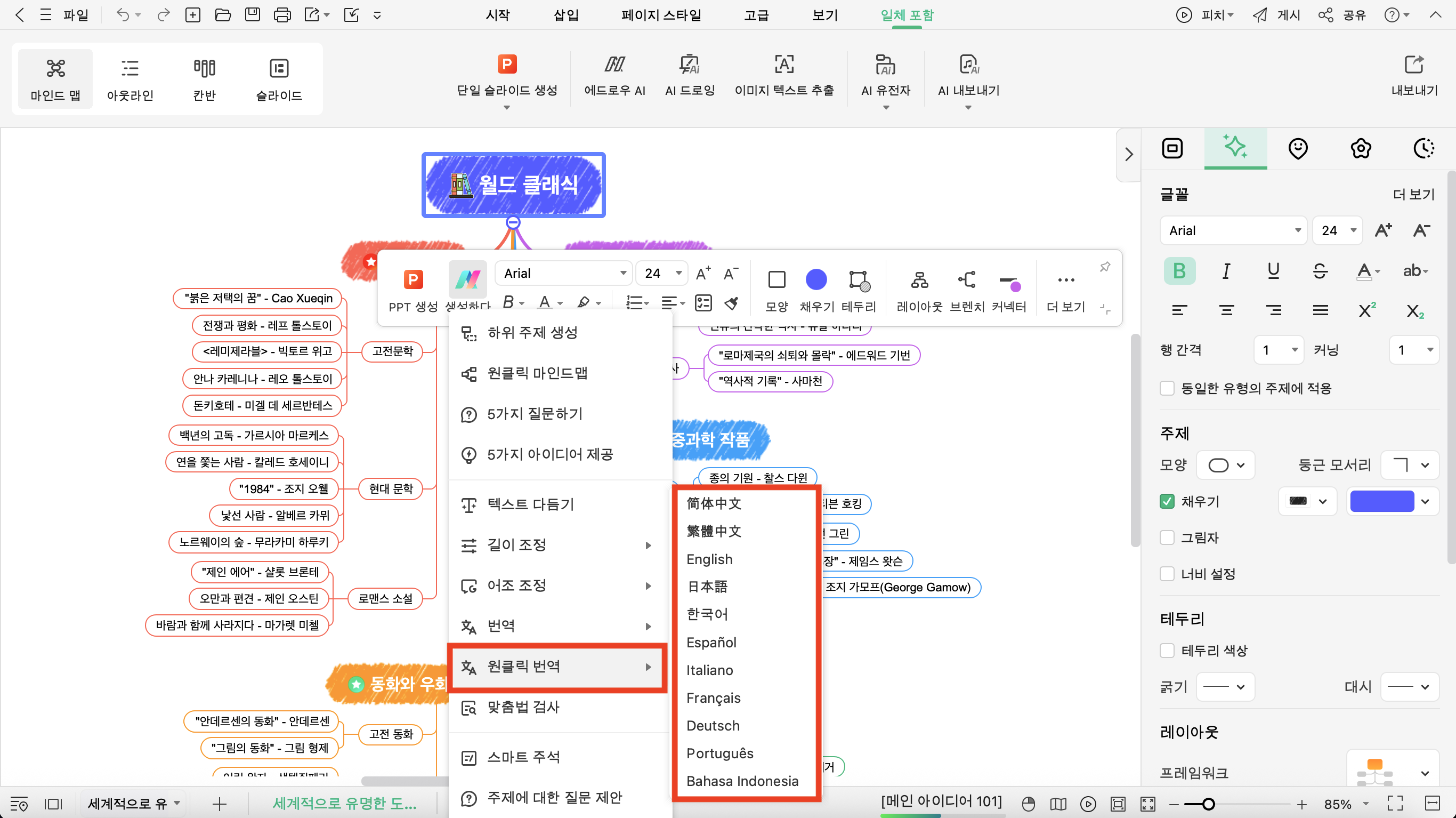Pin the floating toolbar

click(1105, 267)
